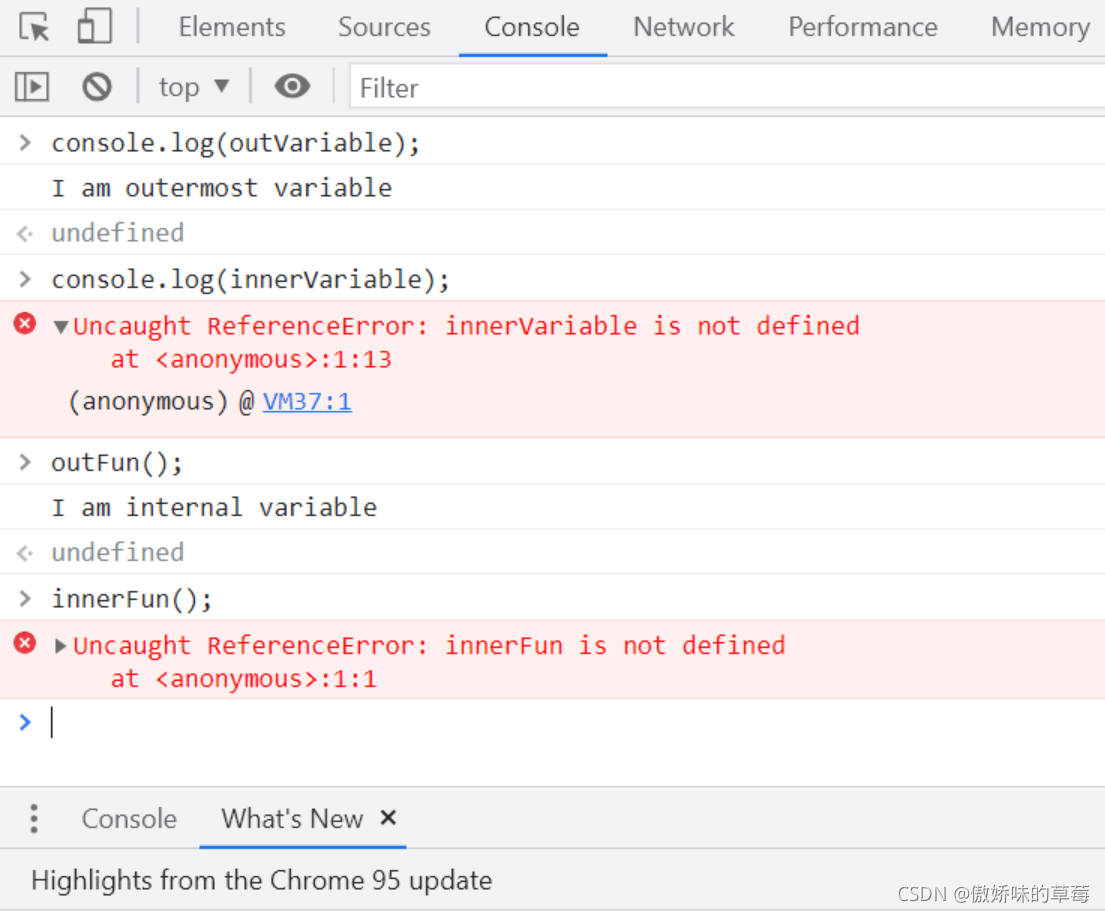
Task: Toggle the device toolbar icon
Action: pos(94,26)
